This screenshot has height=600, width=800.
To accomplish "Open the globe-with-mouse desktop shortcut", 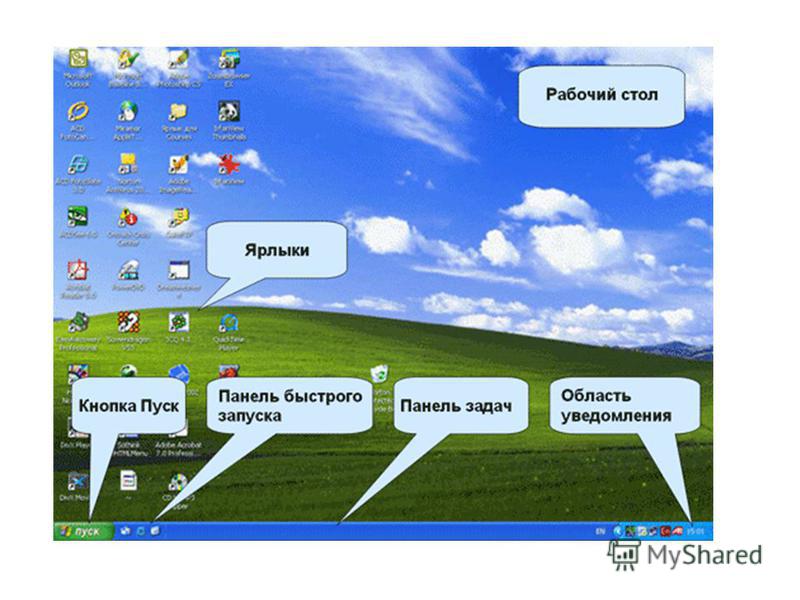I will (x=128, y=111).
